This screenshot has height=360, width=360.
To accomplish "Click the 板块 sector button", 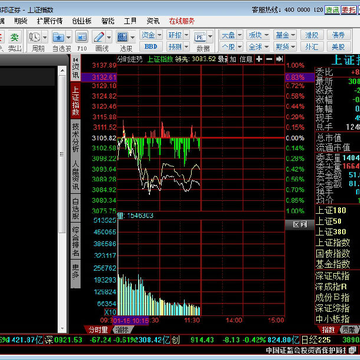I will point(255,35).
